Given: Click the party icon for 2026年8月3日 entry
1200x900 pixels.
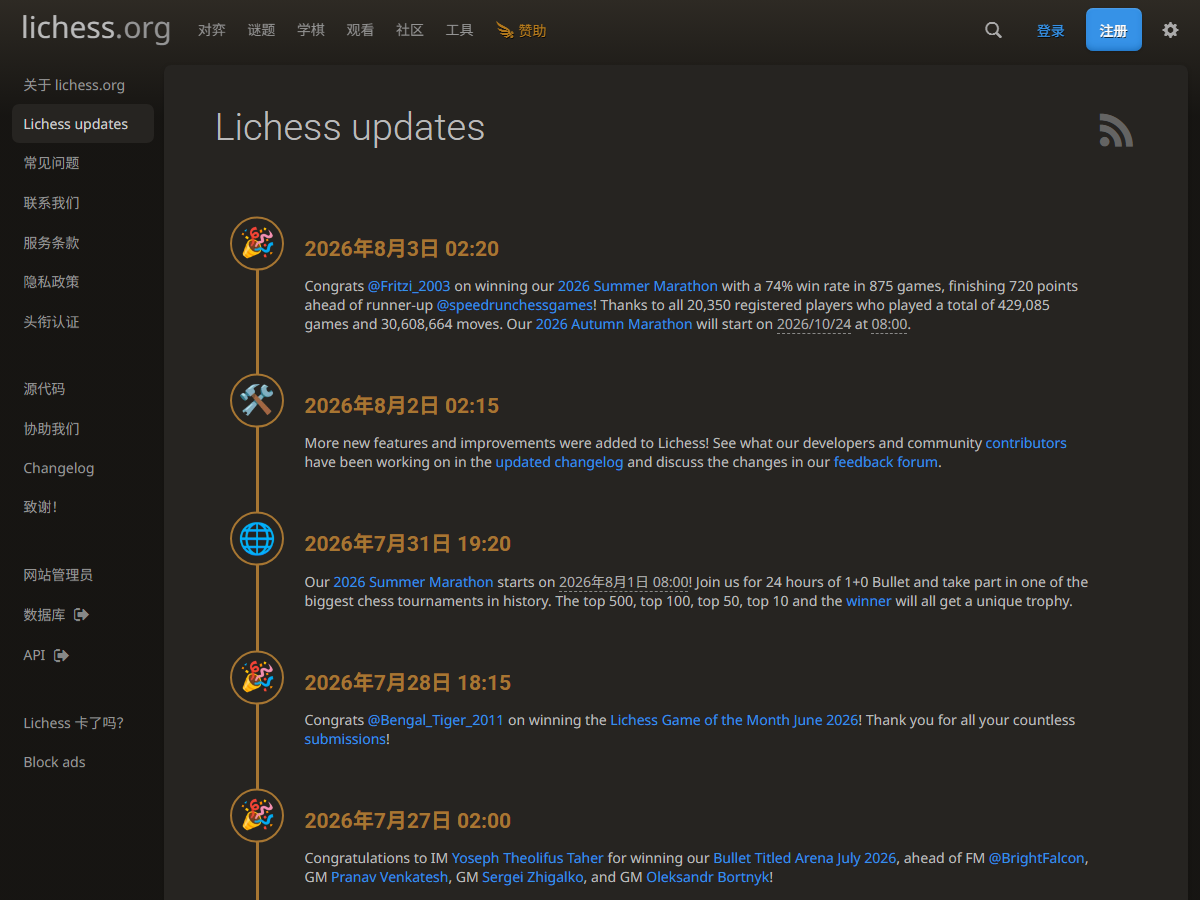Looking at the screenshot, I should [257, 243].
